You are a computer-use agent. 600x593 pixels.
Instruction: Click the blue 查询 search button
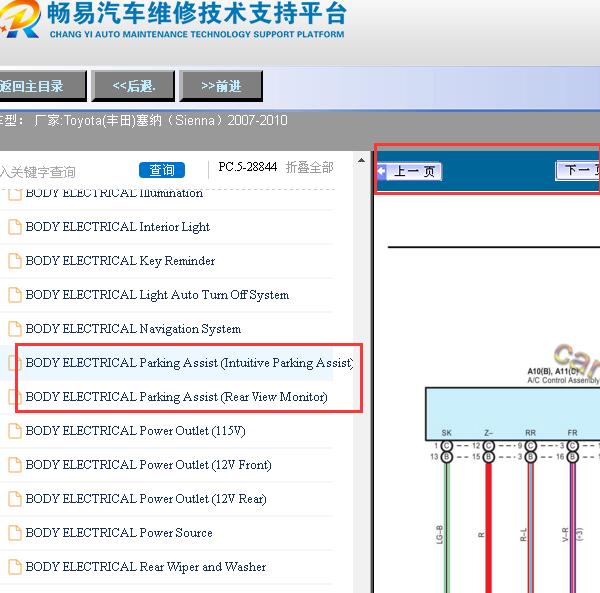[162, 170]
